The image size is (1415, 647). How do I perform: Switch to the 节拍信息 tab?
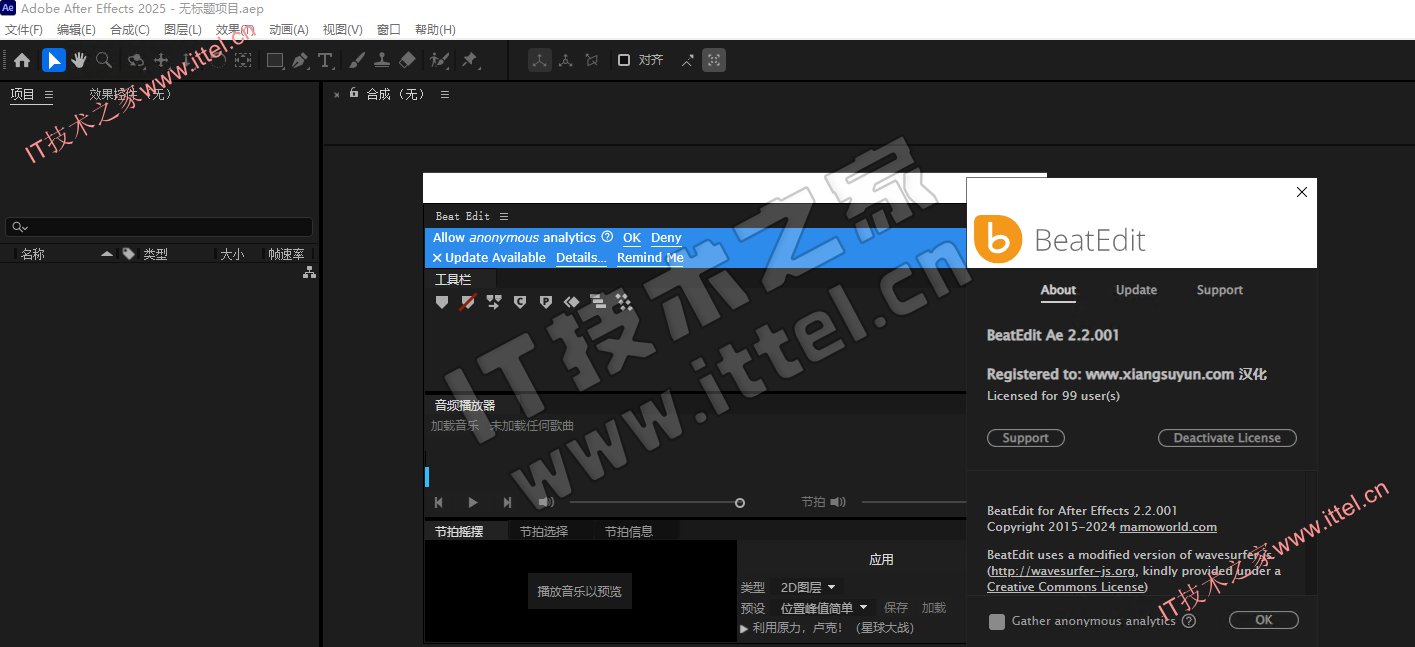[x=629, y=532]
